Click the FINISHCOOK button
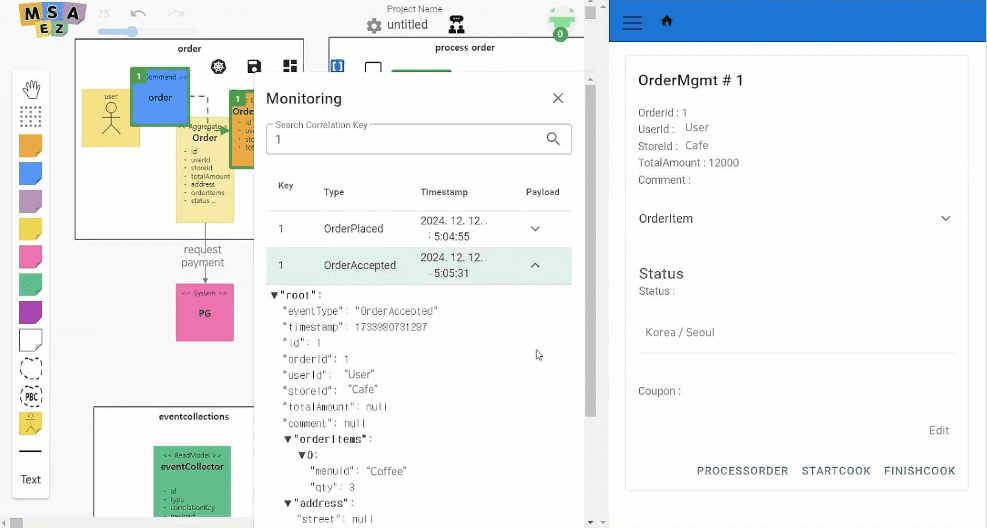987x528 pixels. tap(919, 471)
